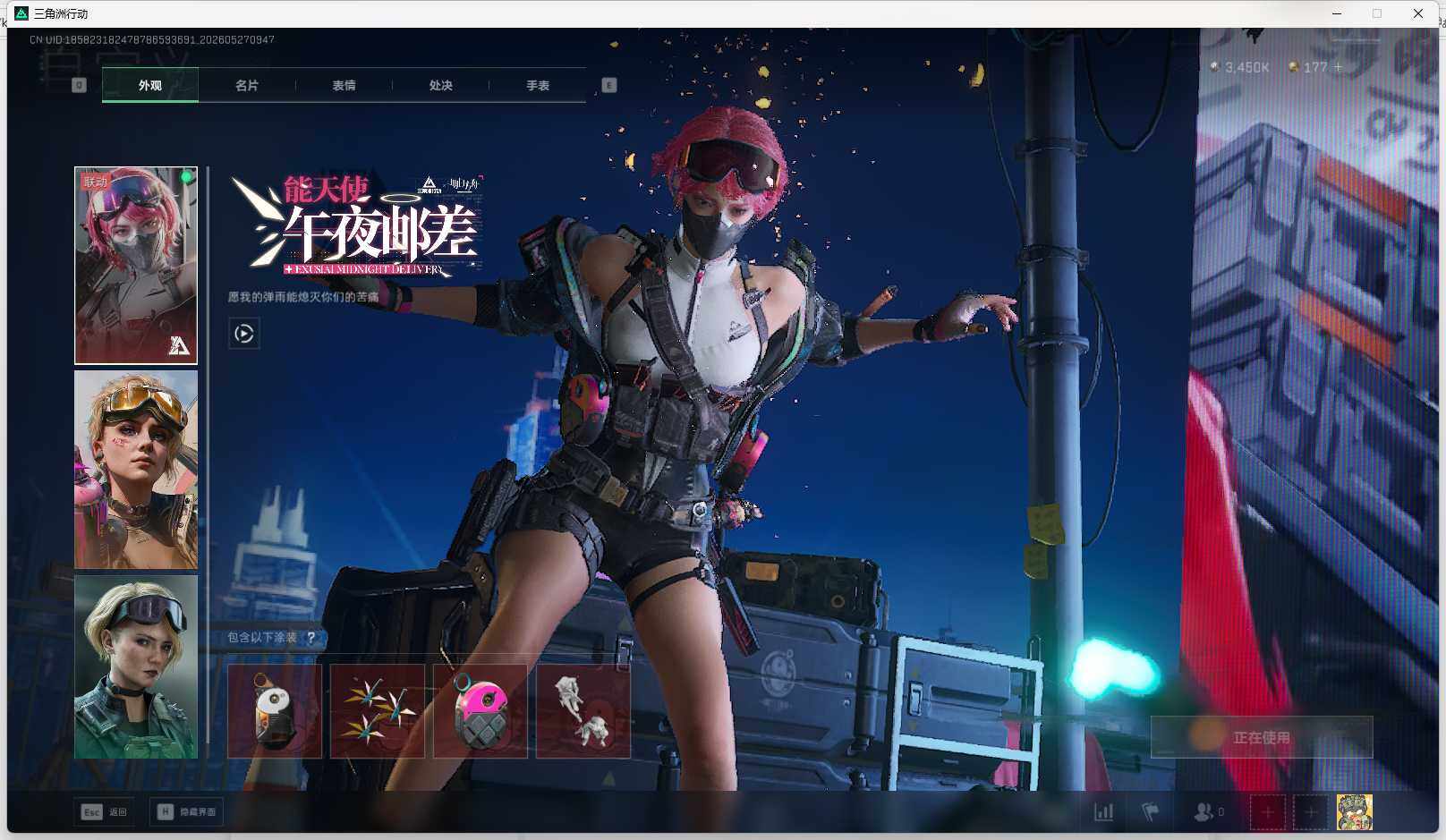Image resolution: width=1446 pixels, height=840 pixels.
Task: Open the flag icon in bottom bar
Action: 1151,812
